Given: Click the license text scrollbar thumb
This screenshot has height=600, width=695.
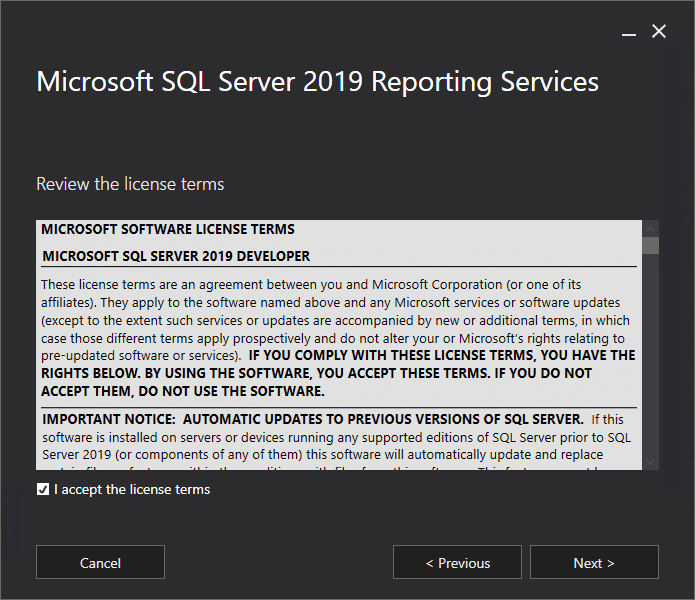Looking at the screenshot, I should [x=651, y=246].
